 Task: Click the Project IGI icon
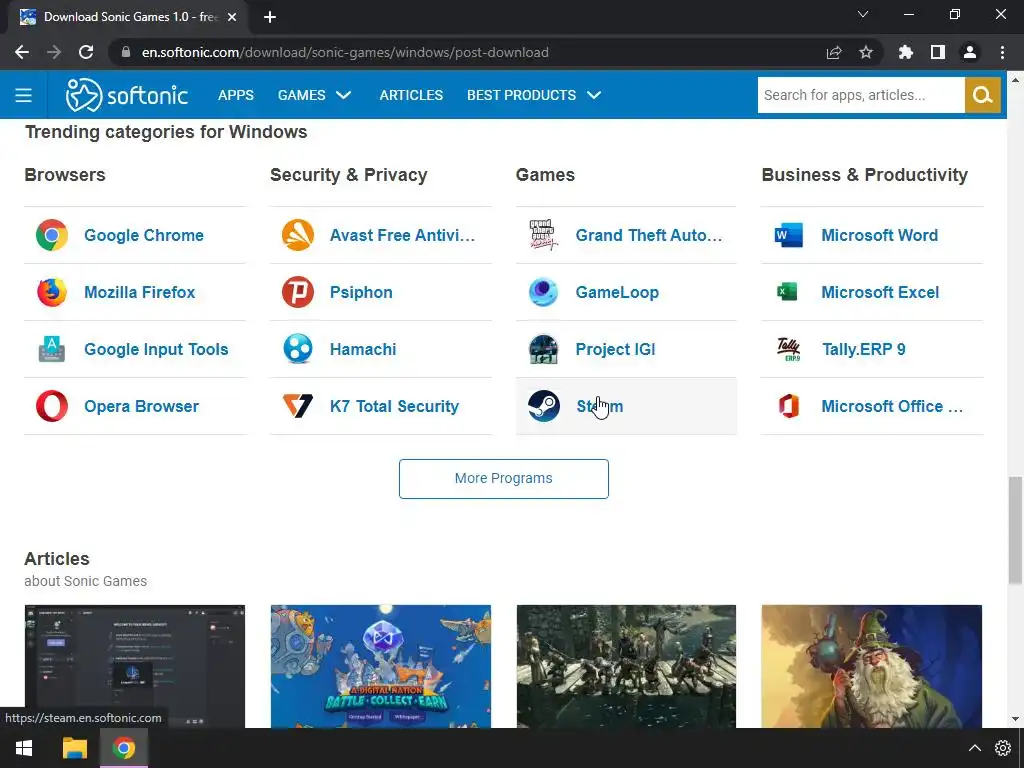543,349
